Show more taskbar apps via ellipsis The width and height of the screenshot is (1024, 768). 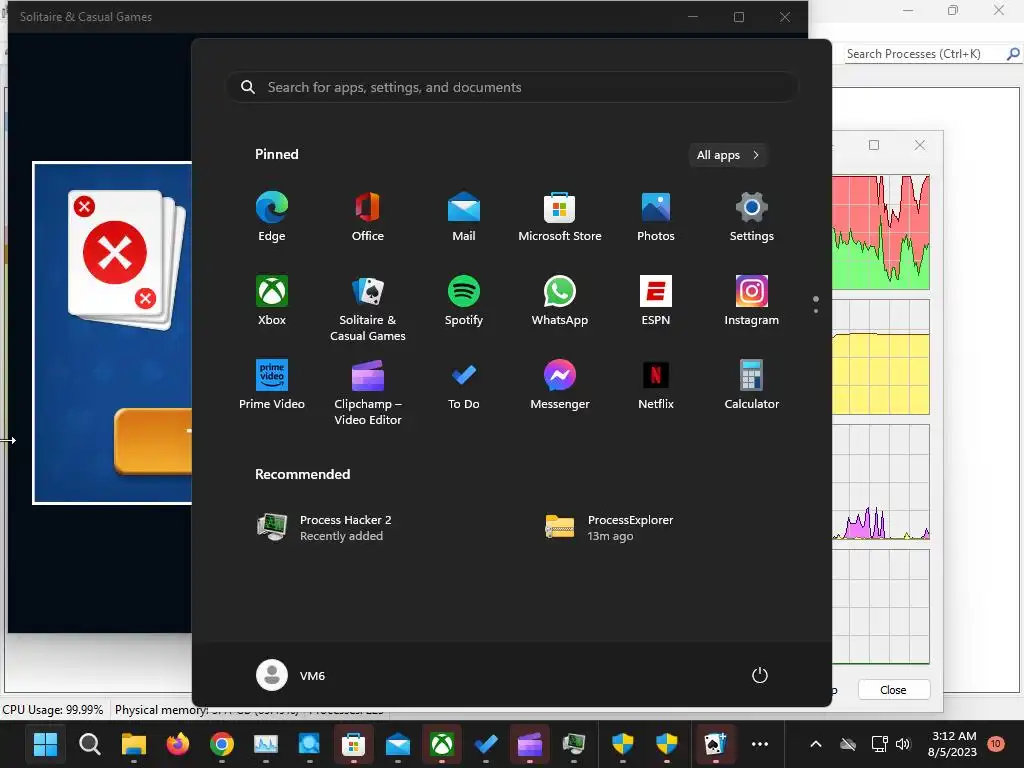(x=760, y=744)
